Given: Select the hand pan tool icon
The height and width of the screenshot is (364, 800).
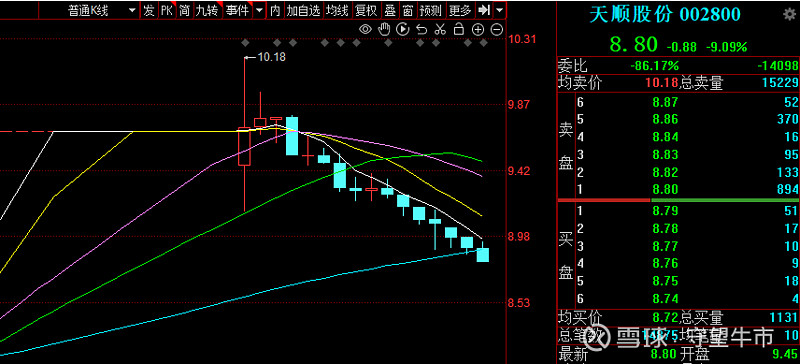Looking at the screenshot, I should coord(384,29).
